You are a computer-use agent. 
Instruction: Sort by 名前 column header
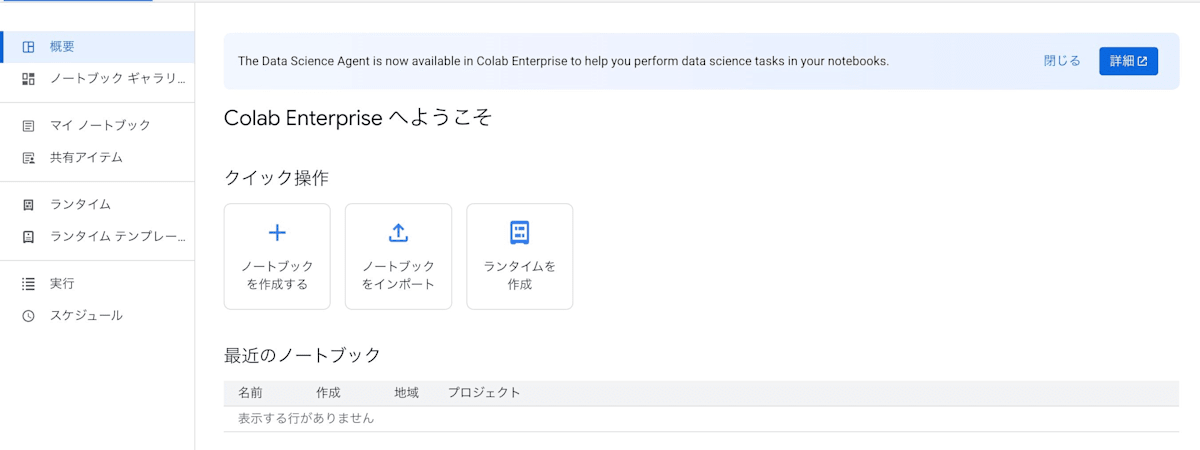coord(250,393)
